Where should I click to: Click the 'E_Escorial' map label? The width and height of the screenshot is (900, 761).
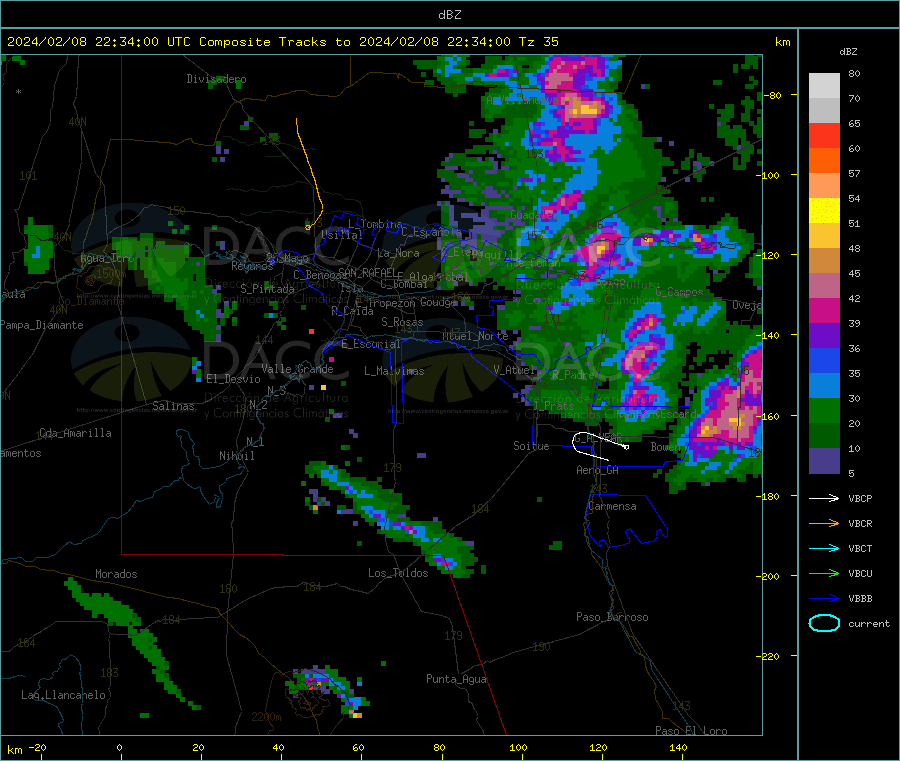[x=370, y=344]
